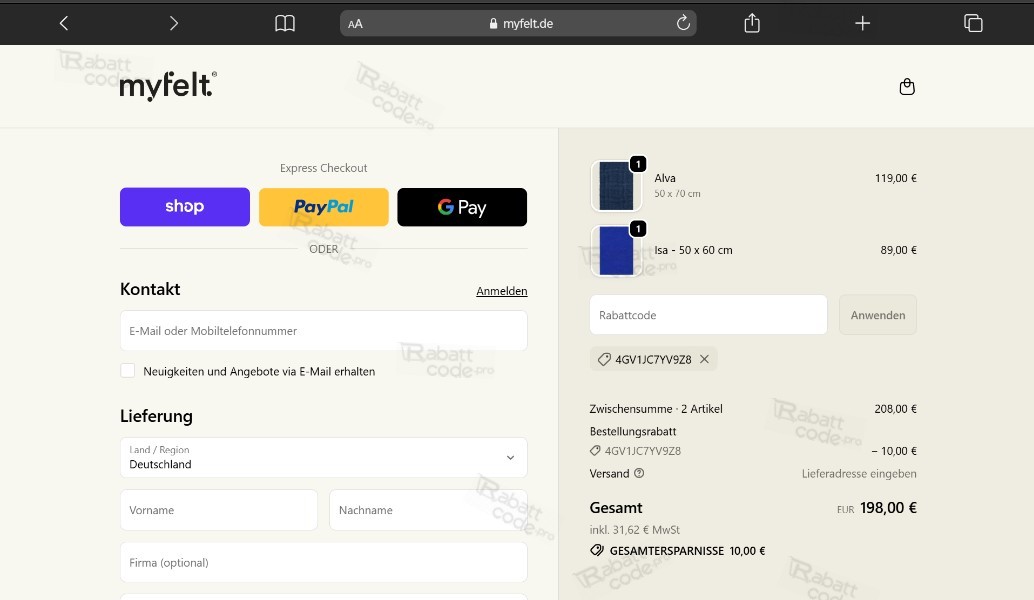The width and height of the screenshot is (1034, 600).
Task: Focus the E-Mail oder Mobiltelefonnummer field
Action: 324,331
